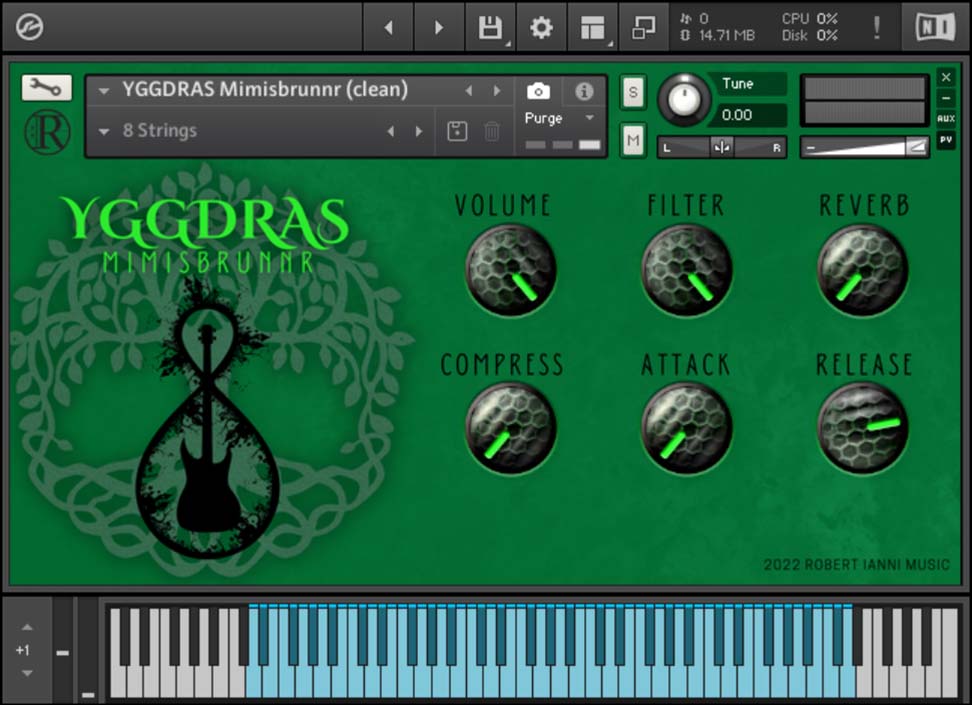Screen dimensions: 972x705
Task: Click the CPU 0% meter readout
Action: click(810, 19)
